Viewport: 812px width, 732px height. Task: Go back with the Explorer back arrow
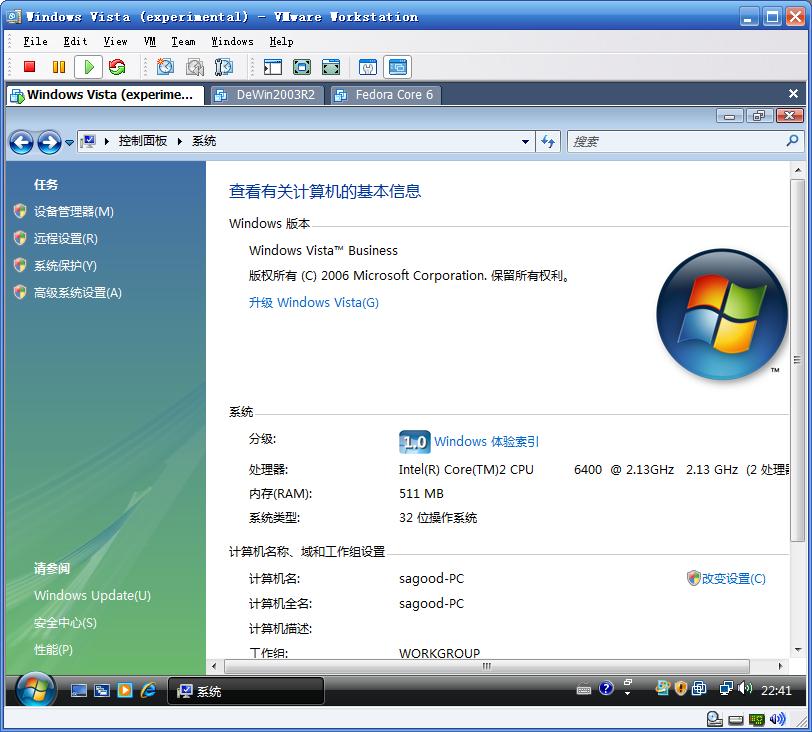pos(21,141)
